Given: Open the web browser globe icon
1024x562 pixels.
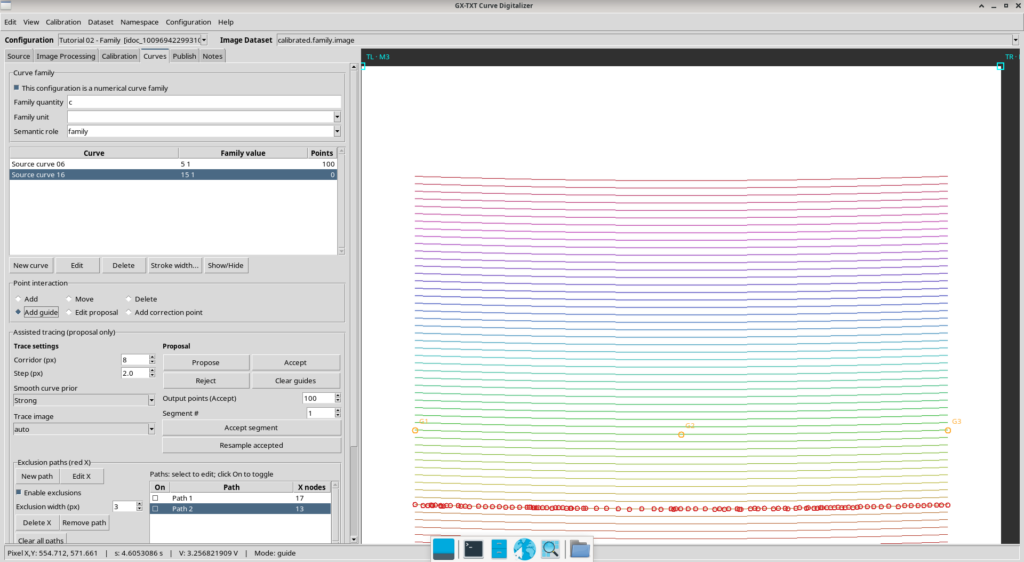Looking at the screenshot, I should coord(524,549).
